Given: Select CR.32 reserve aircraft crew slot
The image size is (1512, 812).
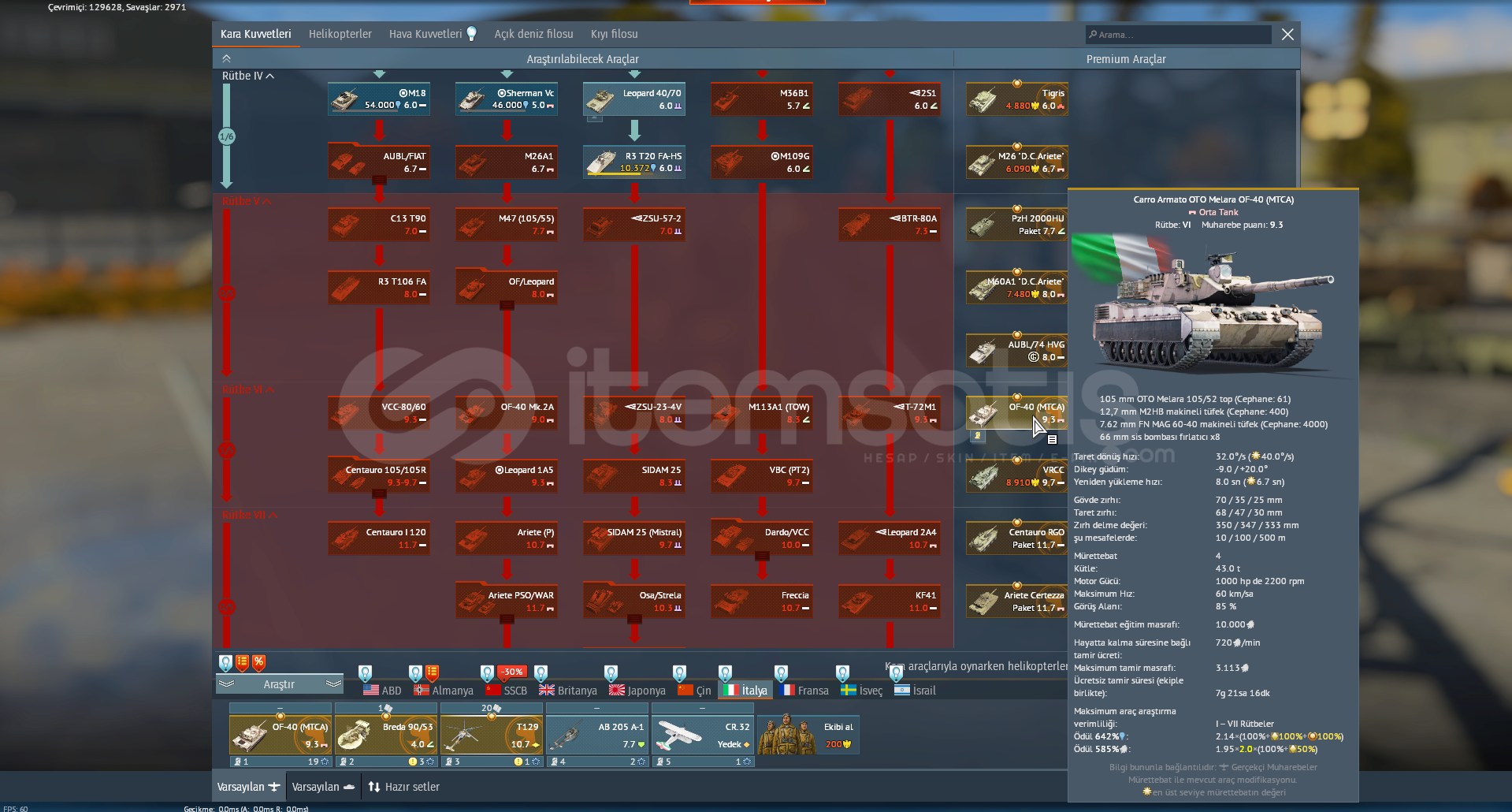Looking at the screenshot, I should click(703, 734).
